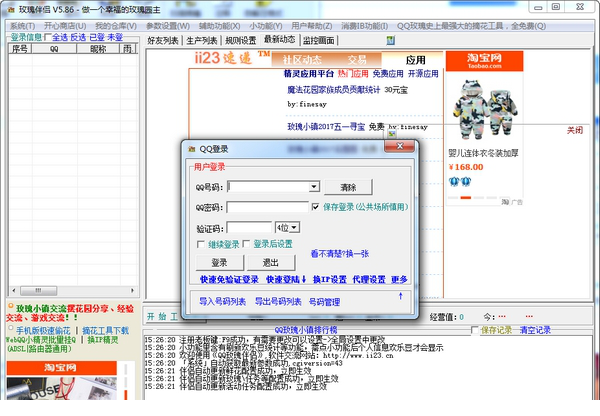Open the 号码管理 link
Screen dimensions: 600x416
click(324, 302)
